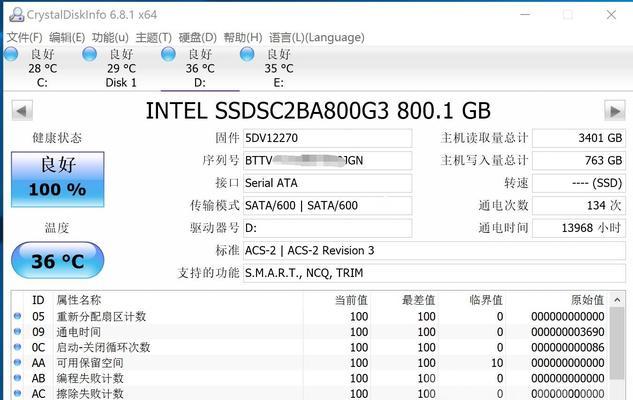The width and height of the screenshot is (633, 400).
Task: Click the Disk 1 status orb
Action: click(x=89, y=54)
